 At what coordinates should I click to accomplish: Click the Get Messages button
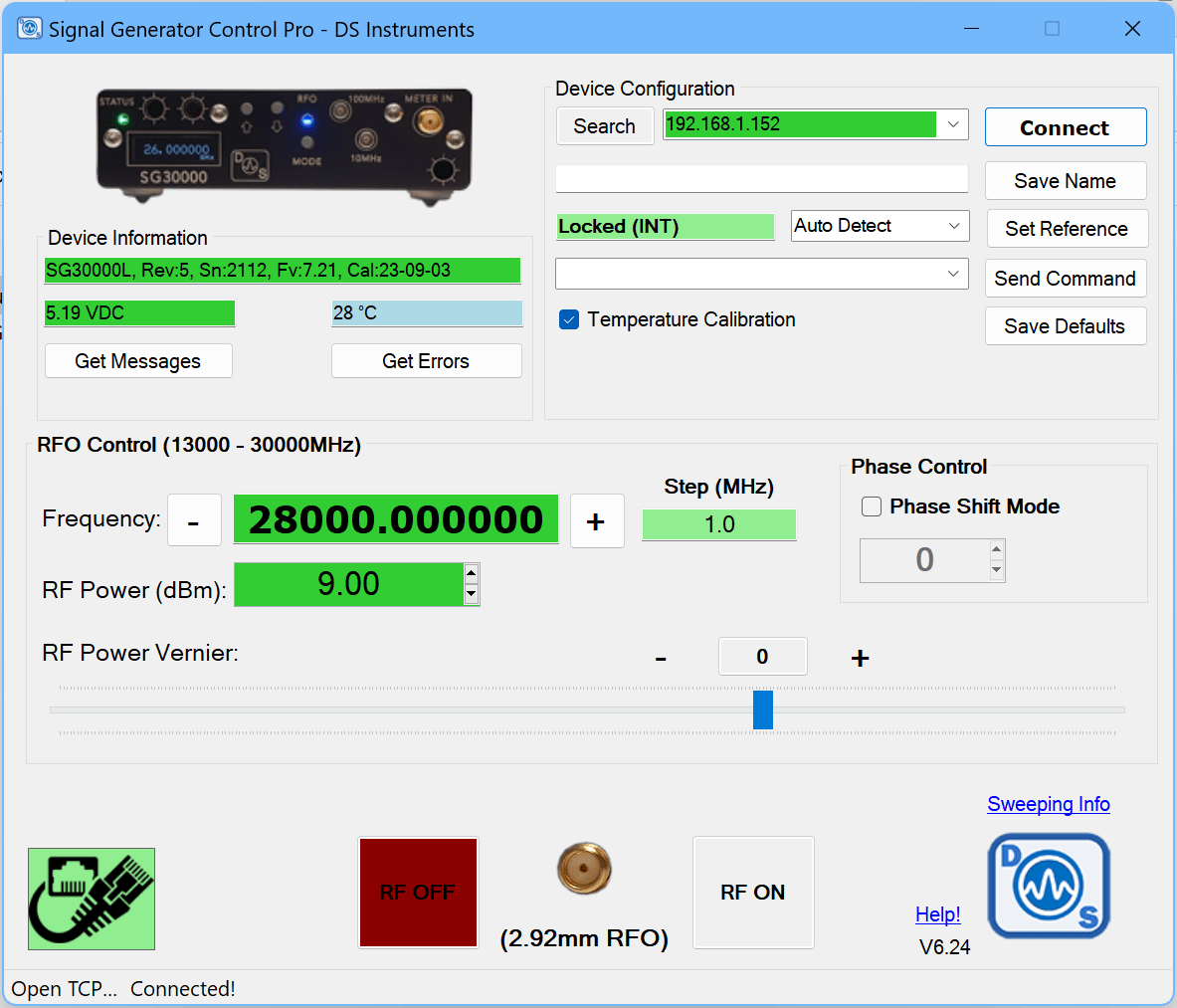click(138, 361)
